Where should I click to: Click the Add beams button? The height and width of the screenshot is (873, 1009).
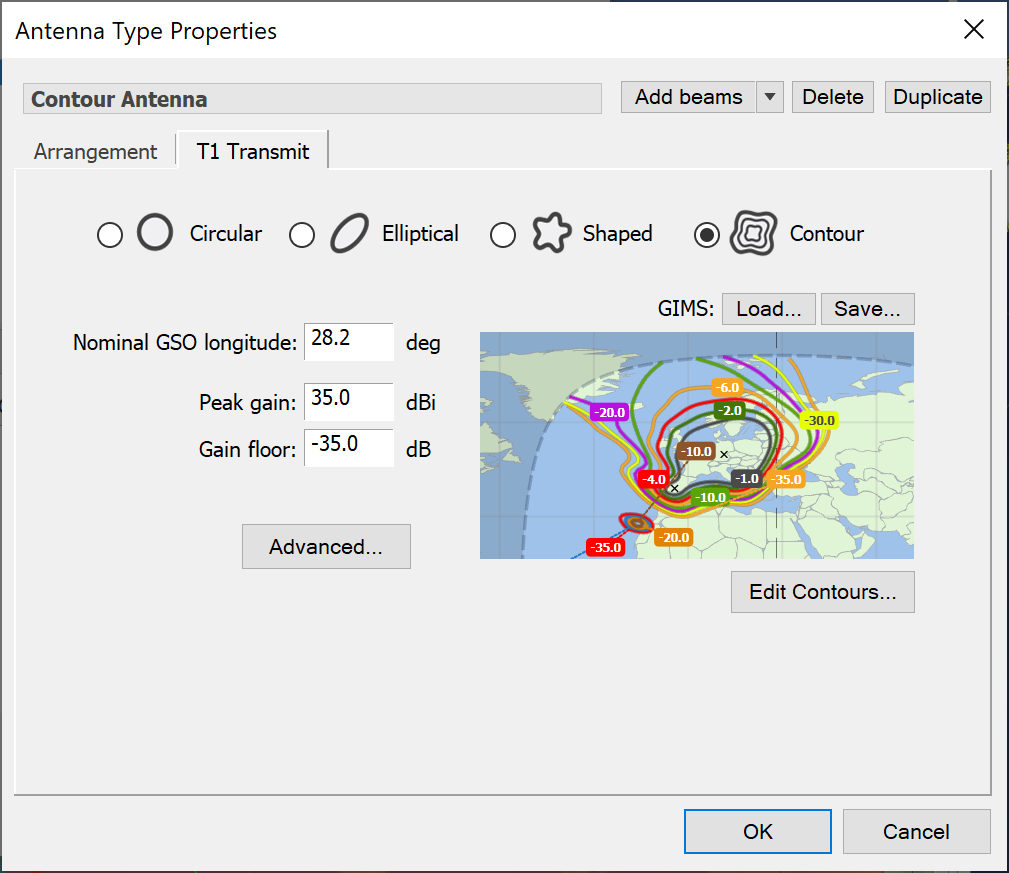click(x=688, y=97)
